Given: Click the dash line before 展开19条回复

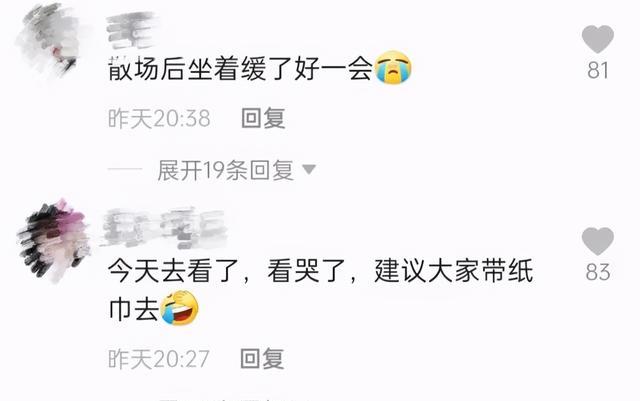Looking at the screenshot, I should (x=125, y=169).
